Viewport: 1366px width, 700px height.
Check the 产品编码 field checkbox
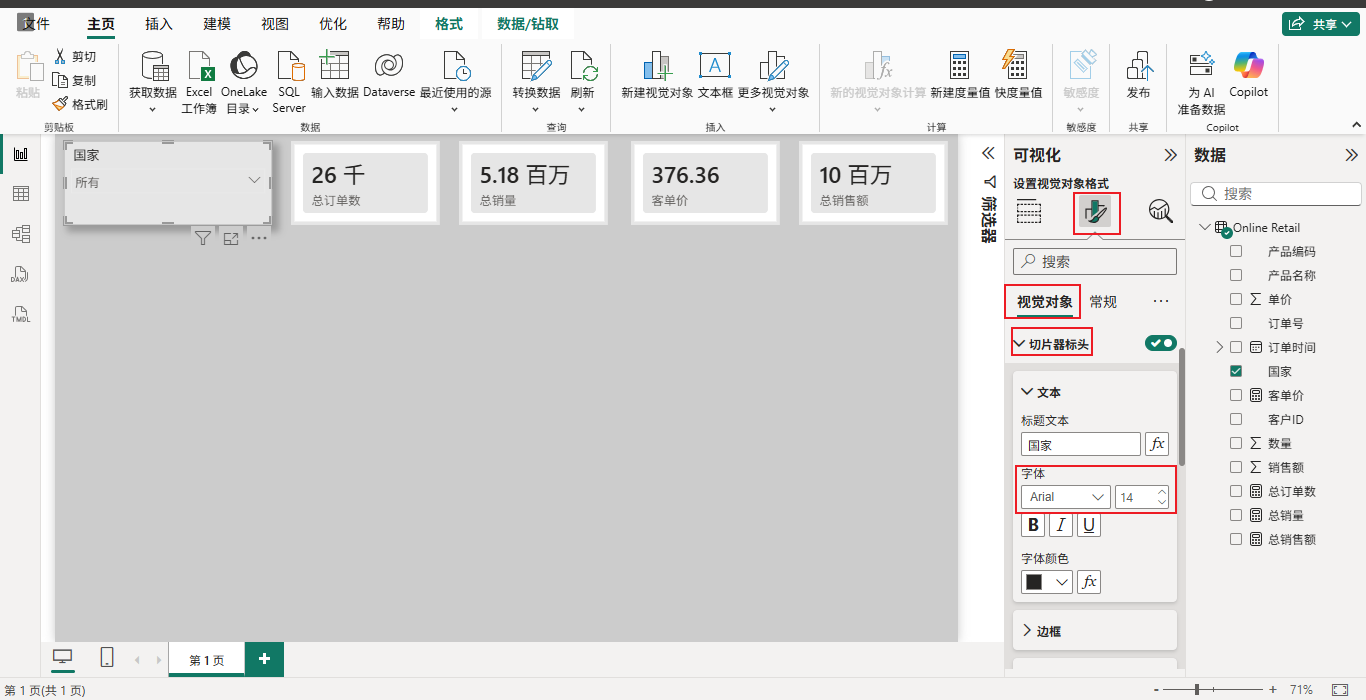pos(1236,251)
